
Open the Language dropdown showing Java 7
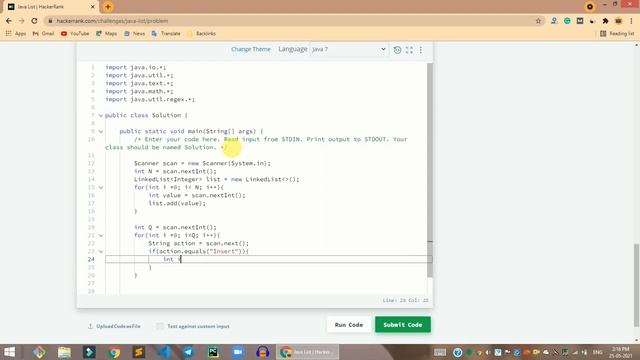tap(348, 49)
